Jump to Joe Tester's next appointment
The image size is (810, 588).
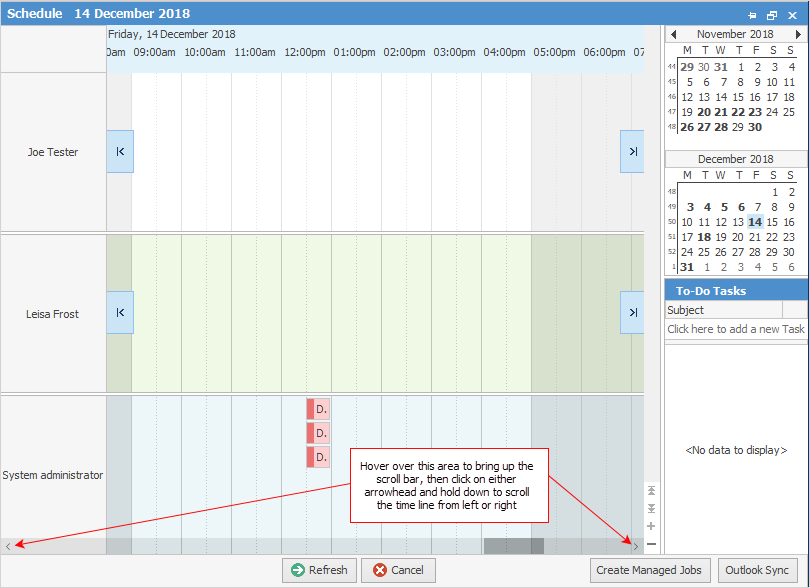(631, 151)
